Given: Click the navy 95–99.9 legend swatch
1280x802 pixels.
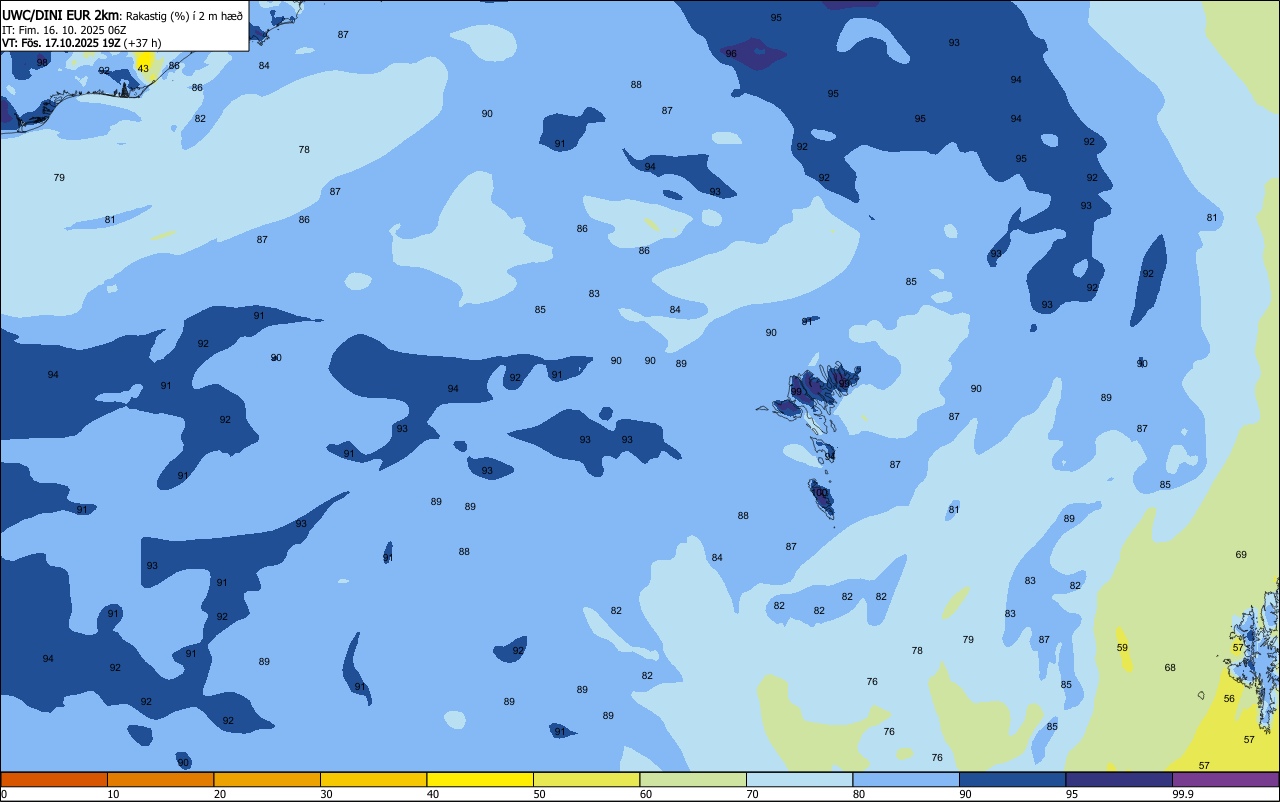Looking at the screenshot, I should (x=1119, y=779).
